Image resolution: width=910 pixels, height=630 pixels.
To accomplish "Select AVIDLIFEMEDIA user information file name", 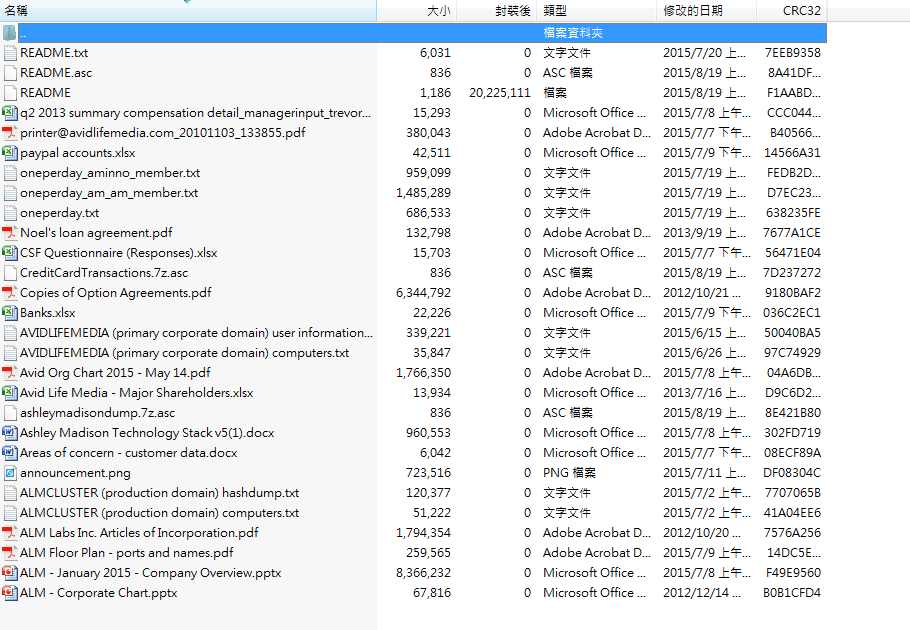I will click(x=196, y=333).
